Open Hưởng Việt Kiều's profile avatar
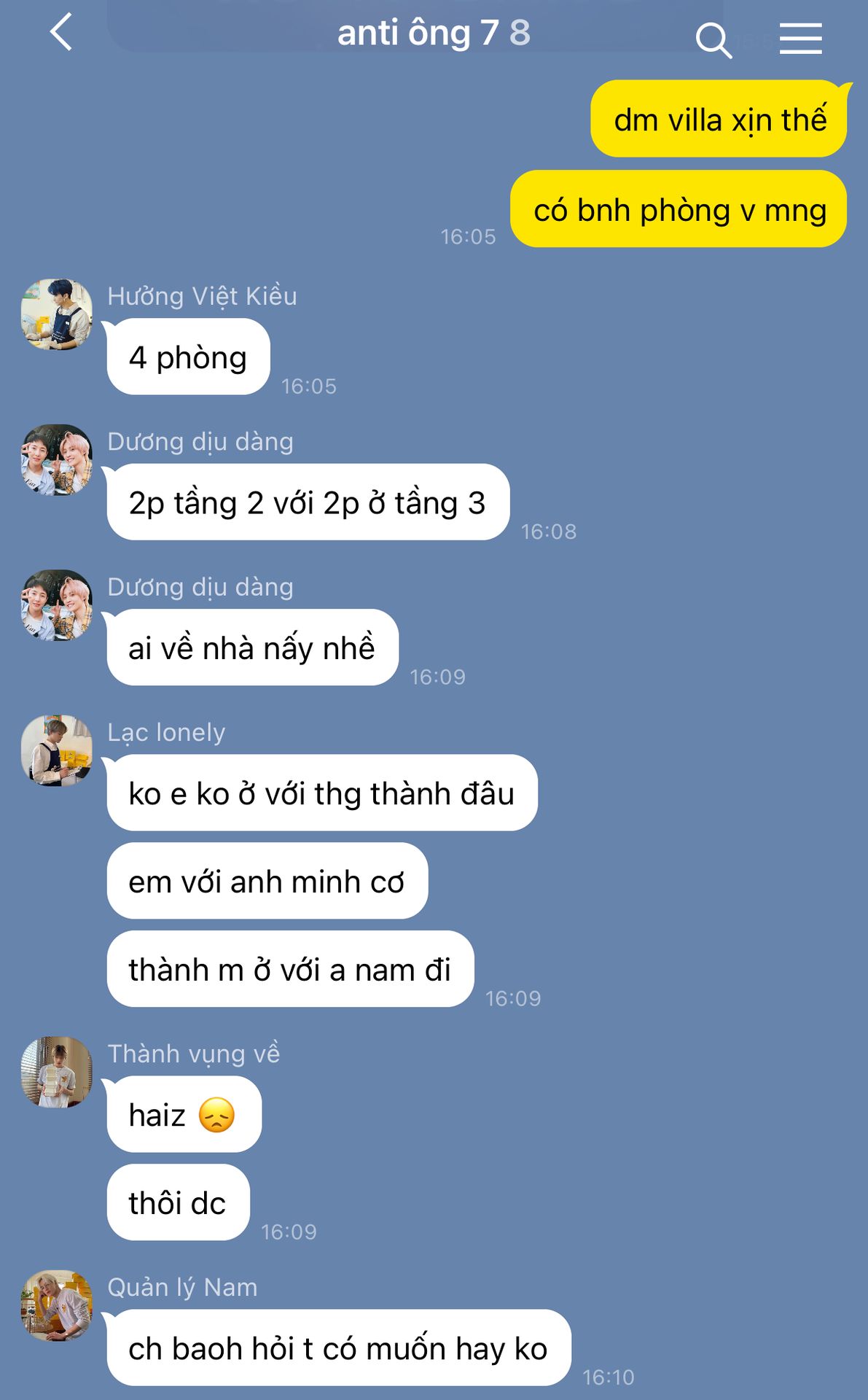Image resolution: width=868 pixels, height=1400 pixels. [x=57, y=314]
